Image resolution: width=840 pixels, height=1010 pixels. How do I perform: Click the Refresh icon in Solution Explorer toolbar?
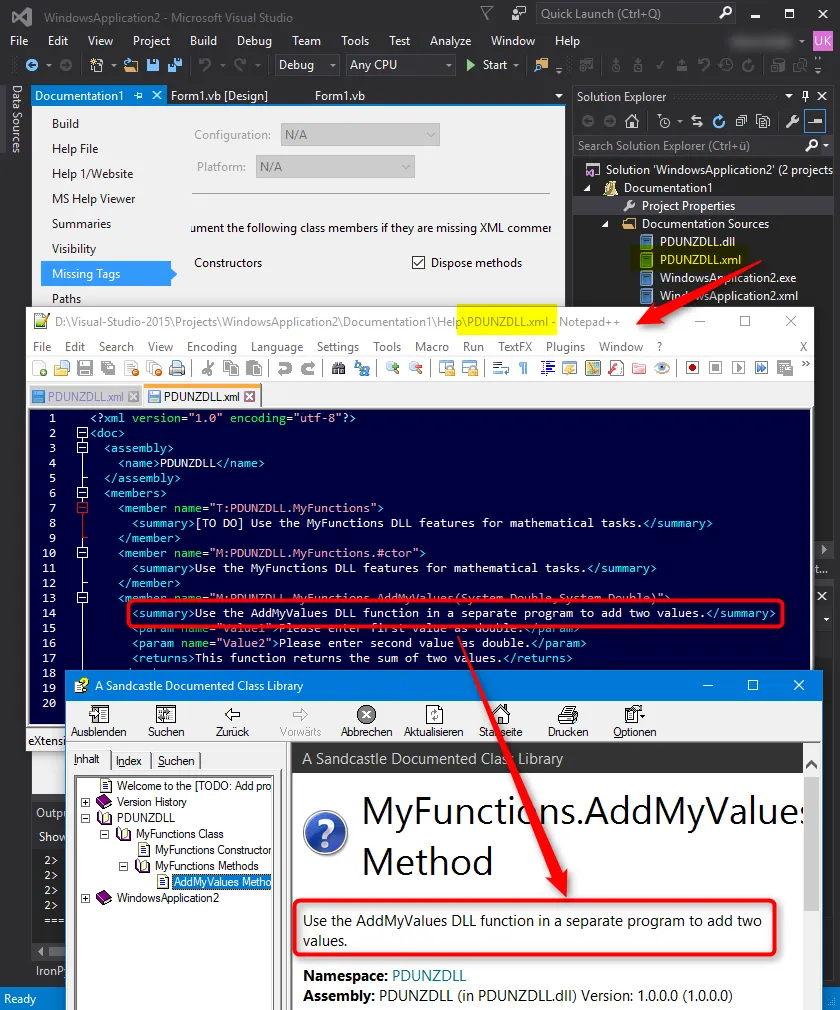pos(719,121)
